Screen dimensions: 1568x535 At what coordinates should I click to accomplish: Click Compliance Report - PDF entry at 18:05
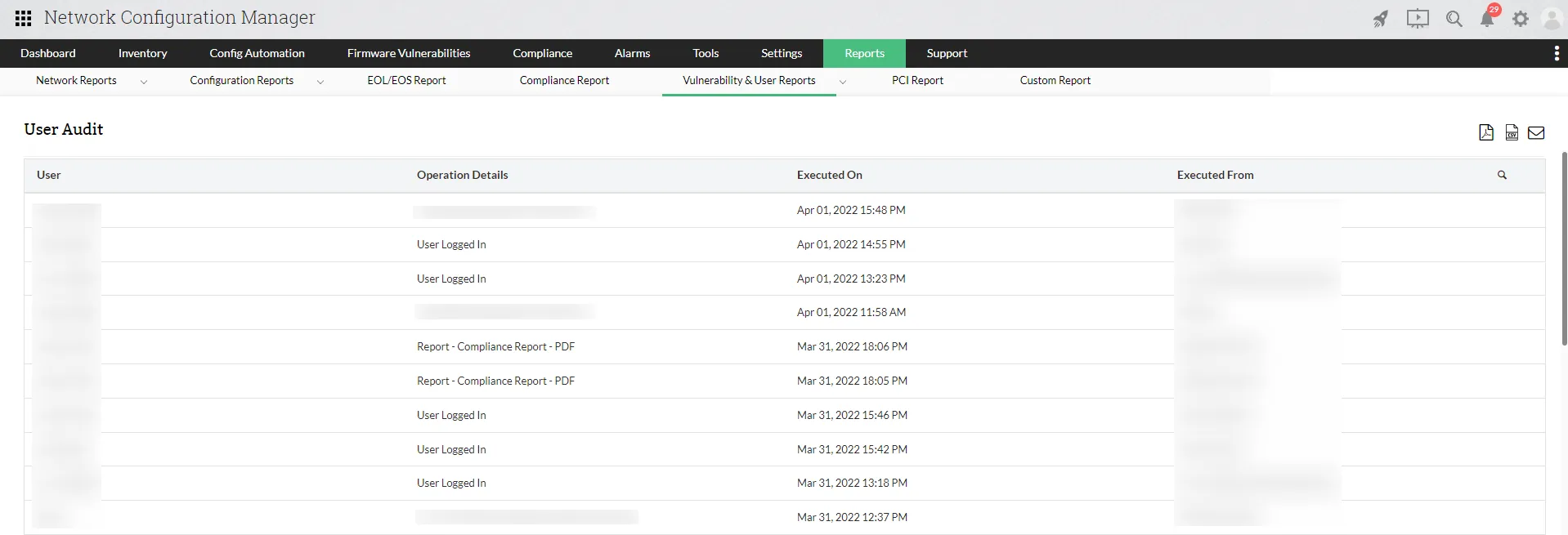495,381
